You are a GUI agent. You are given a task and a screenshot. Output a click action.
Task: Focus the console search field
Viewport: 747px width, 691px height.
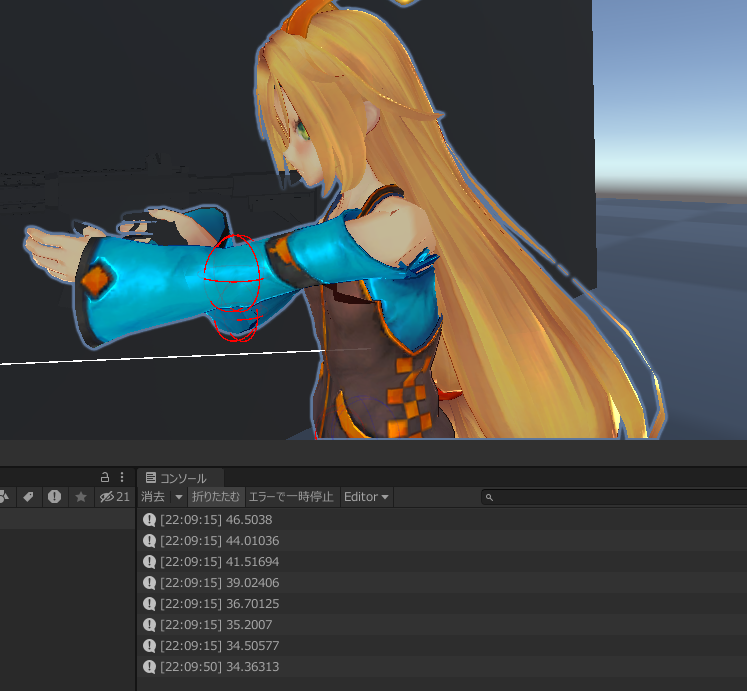[614, 498]
